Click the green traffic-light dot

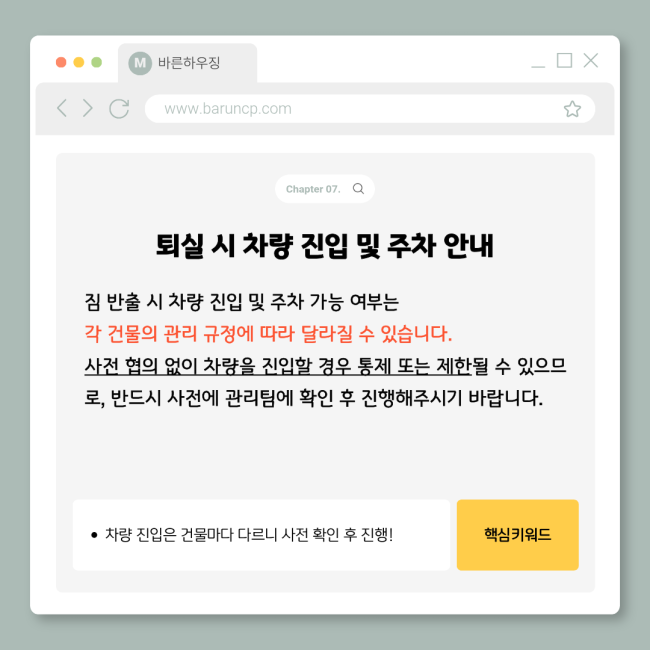97,62
